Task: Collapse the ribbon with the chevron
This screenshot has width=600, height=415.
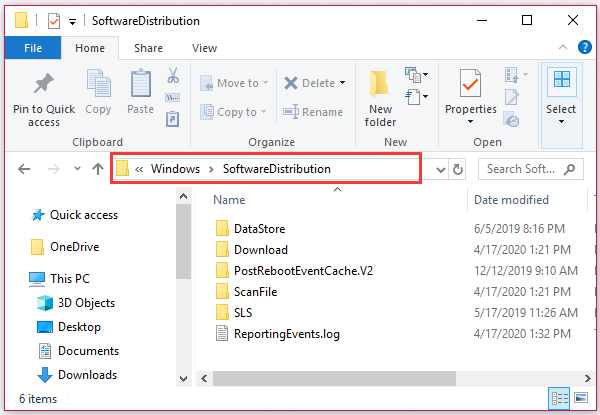Action: [x=562, y=47]
